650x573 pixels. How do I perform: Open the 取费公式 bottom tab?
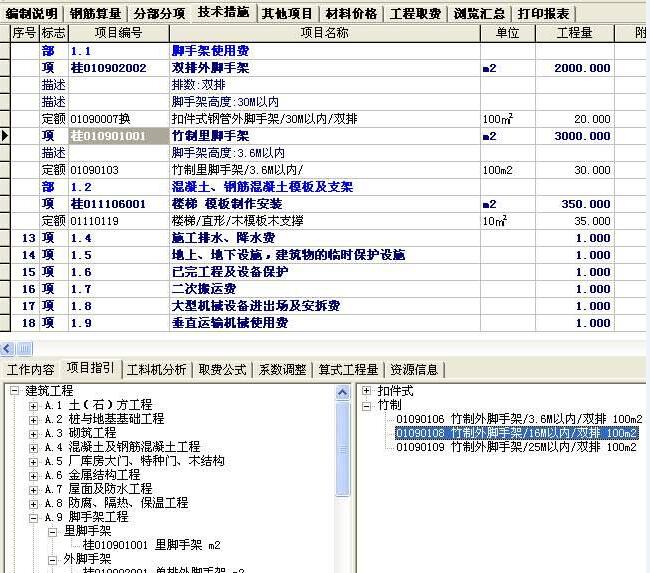(222, 369)
